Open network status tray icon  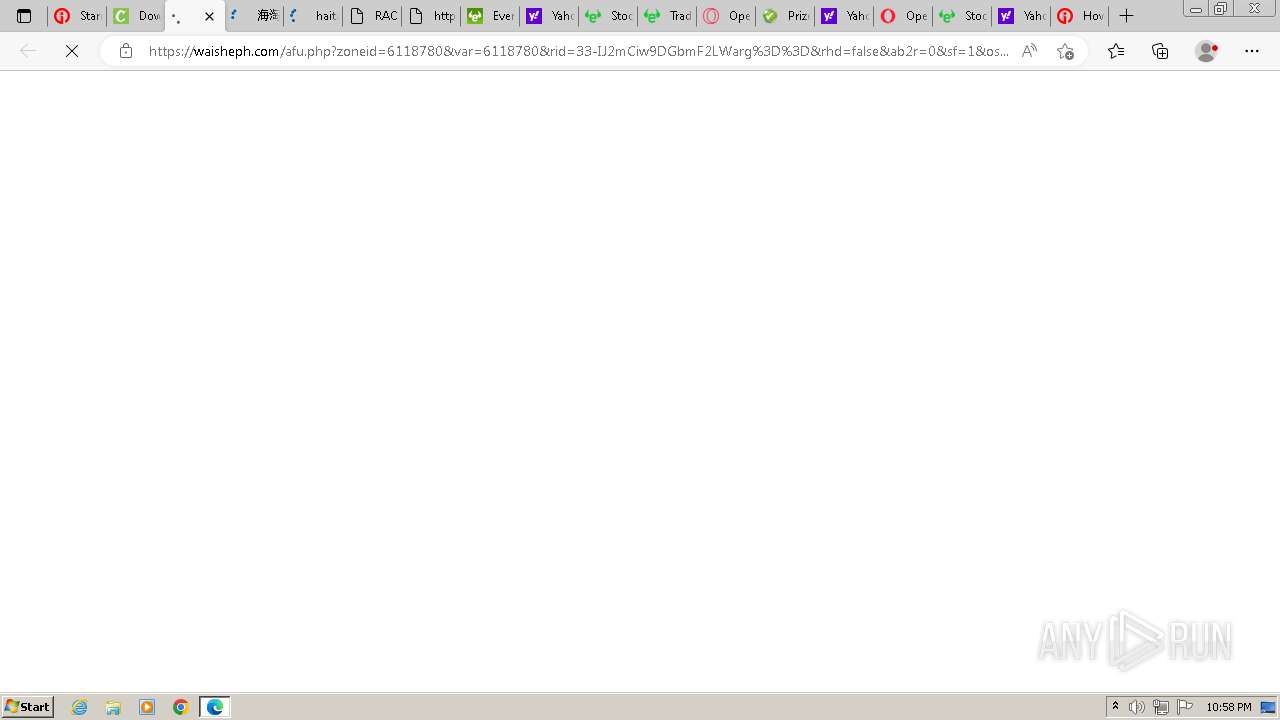click(1161, 707)
